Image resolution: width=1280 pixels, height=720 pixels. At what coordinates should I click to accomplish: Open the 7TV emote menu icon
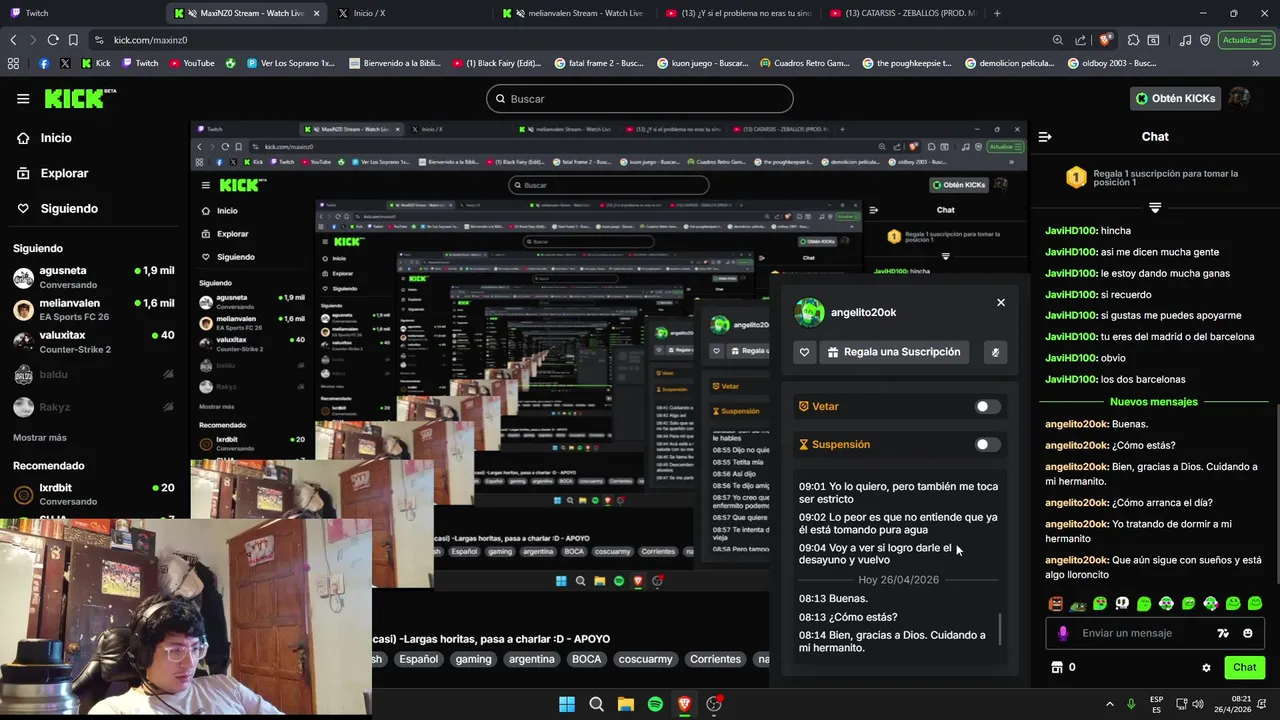[1222, 633]
